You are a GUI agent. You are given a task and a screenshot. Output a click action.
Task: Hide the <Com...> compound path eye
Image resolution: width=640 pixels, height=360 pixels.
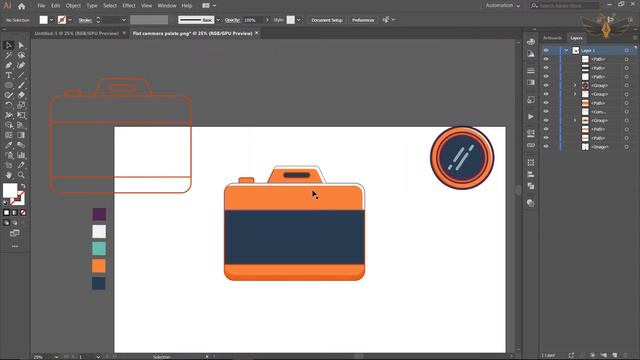(546, 111)
